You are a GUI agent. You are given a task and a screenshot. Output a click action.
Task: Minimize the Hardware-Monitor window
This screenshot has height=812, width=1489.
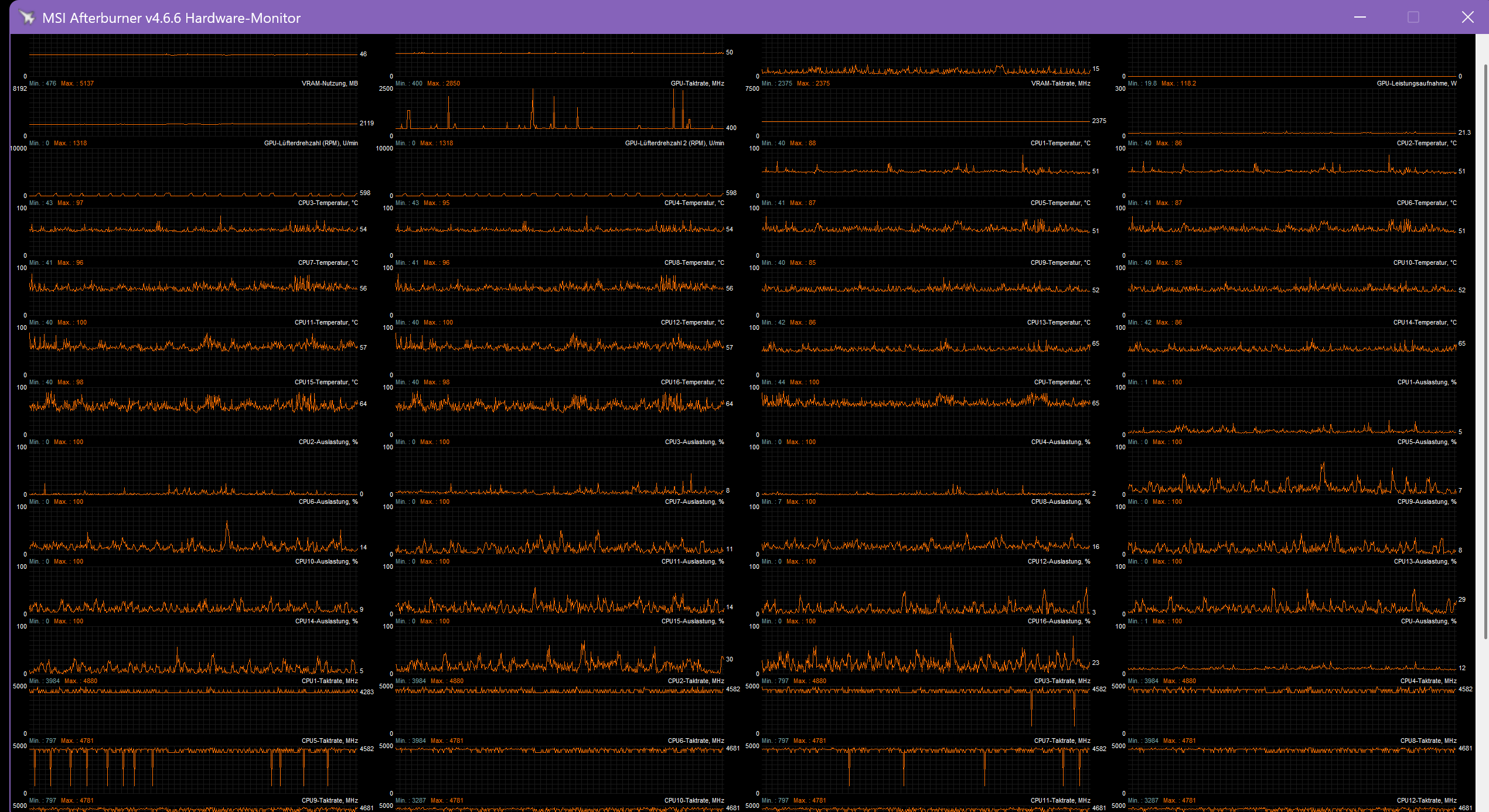point(1360,17)
